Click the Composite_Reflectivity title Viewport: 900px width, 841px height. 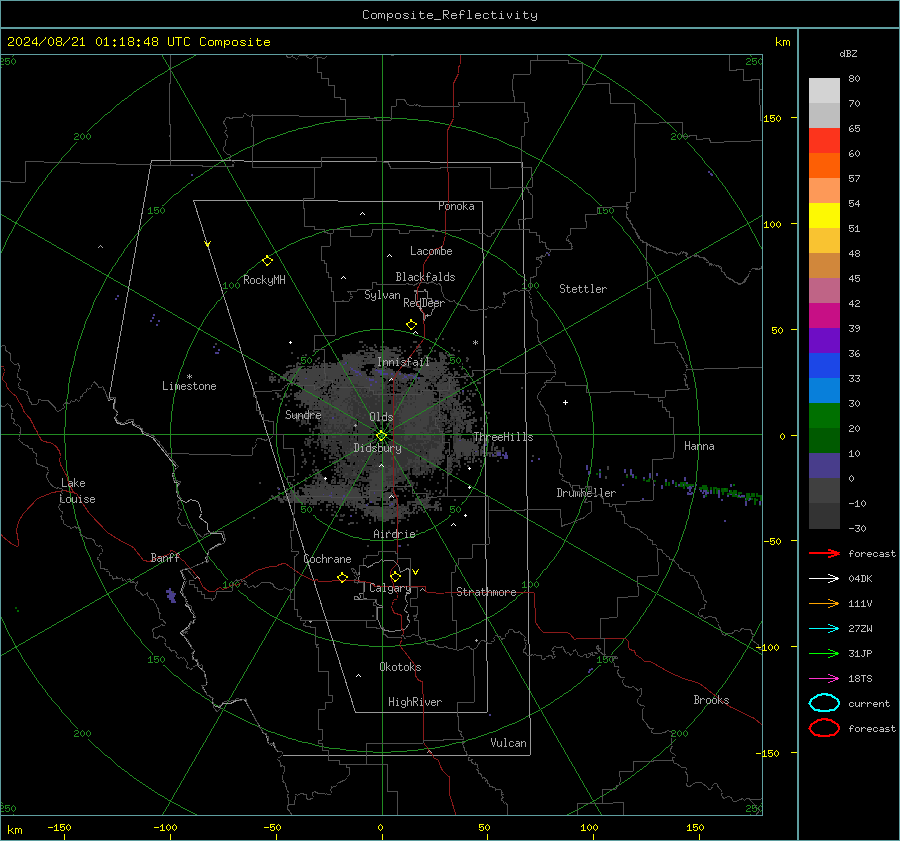pyautogui.click(x=450, y=15)
